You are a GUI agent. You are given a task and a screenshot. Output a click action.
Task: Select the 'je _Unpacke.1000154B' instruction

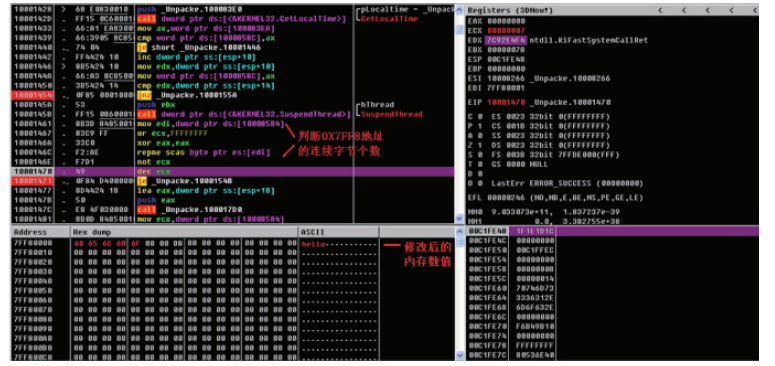point(185,181)
